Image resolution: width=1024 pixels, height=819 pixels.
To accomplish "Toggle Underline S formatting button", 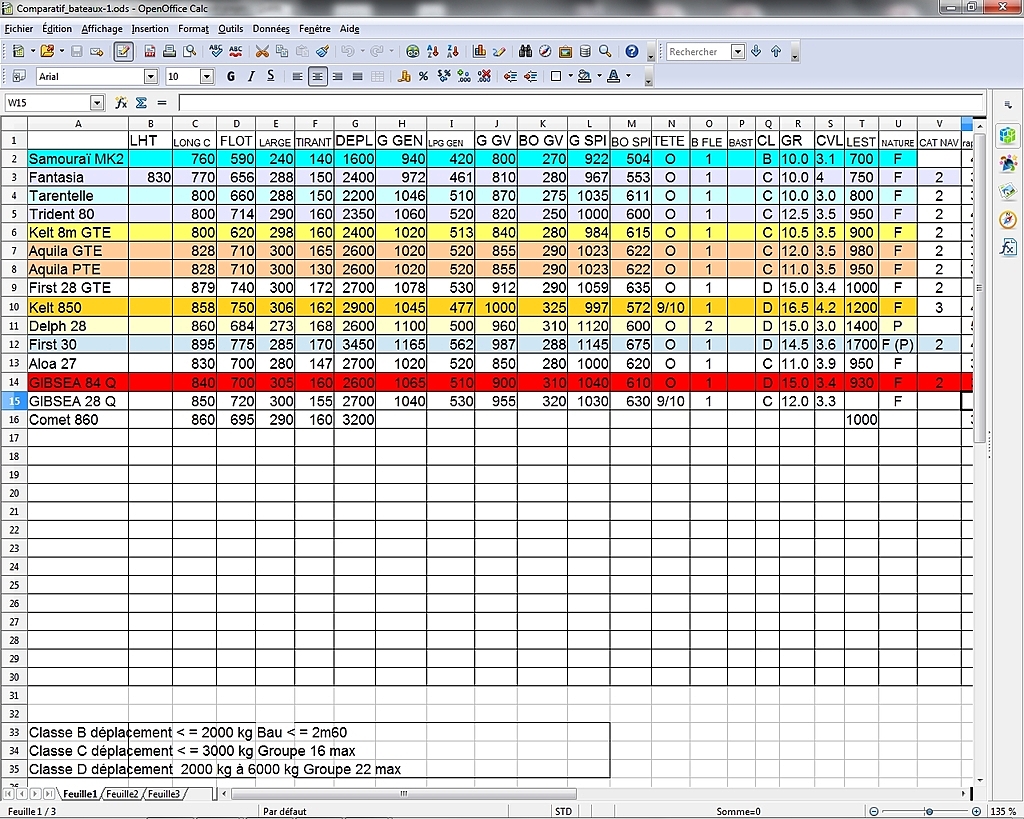I will 270,76.
